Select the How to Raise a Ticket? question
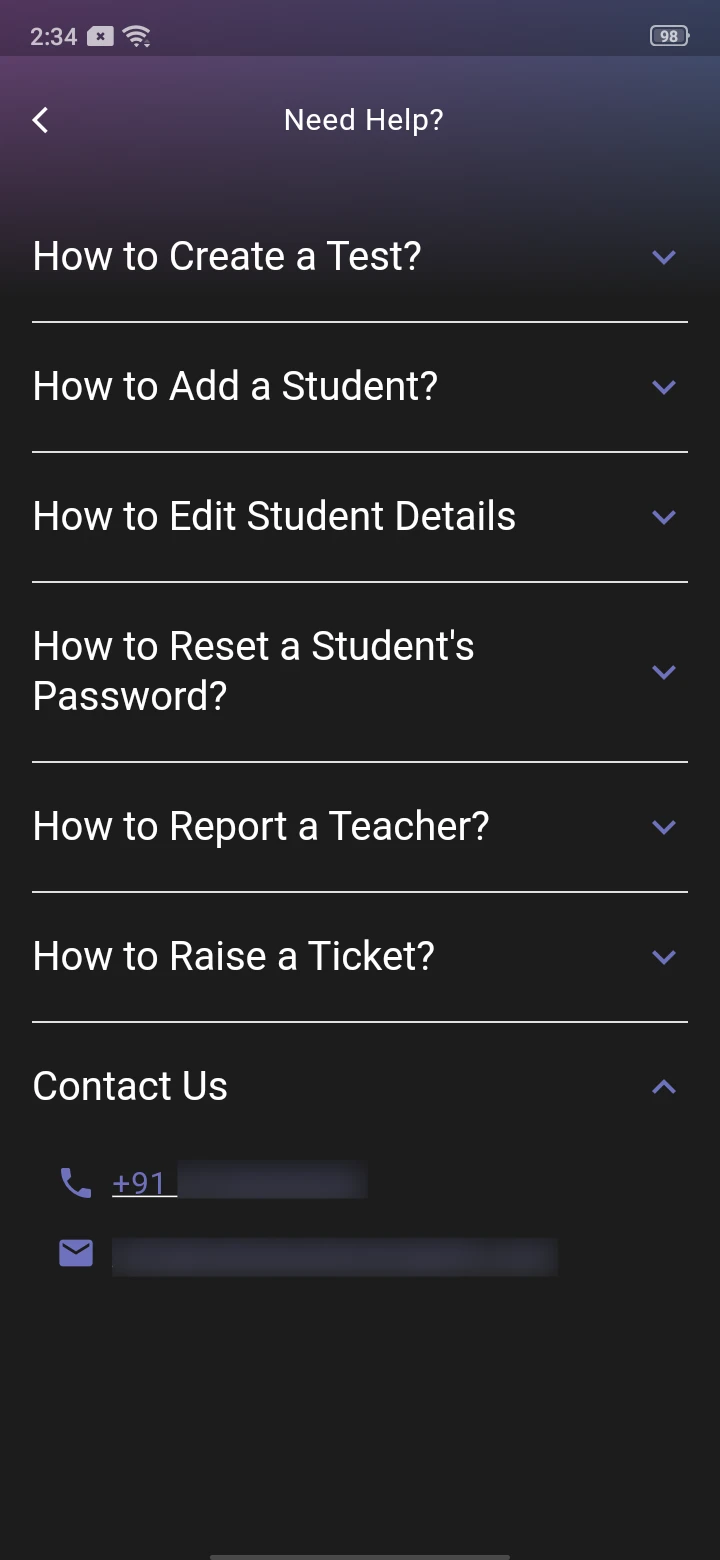 point(234,957)
